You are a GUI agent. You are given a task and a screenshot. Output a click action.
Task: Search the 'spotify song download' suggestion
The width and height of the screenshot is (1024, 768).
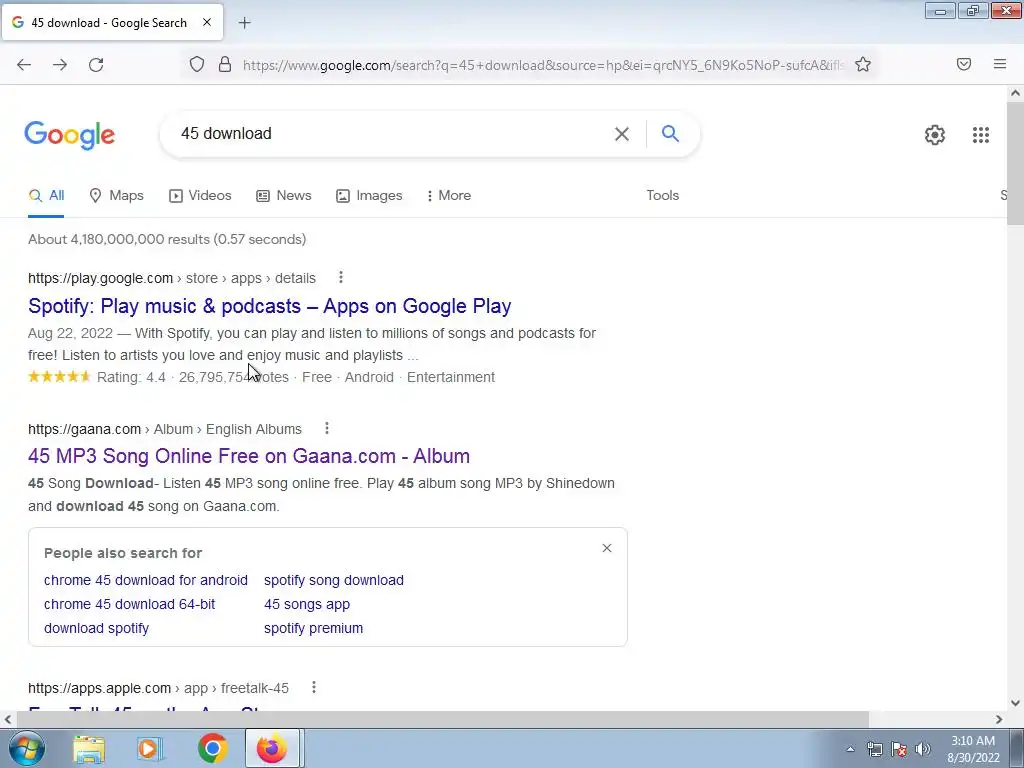tap(334, 580)
